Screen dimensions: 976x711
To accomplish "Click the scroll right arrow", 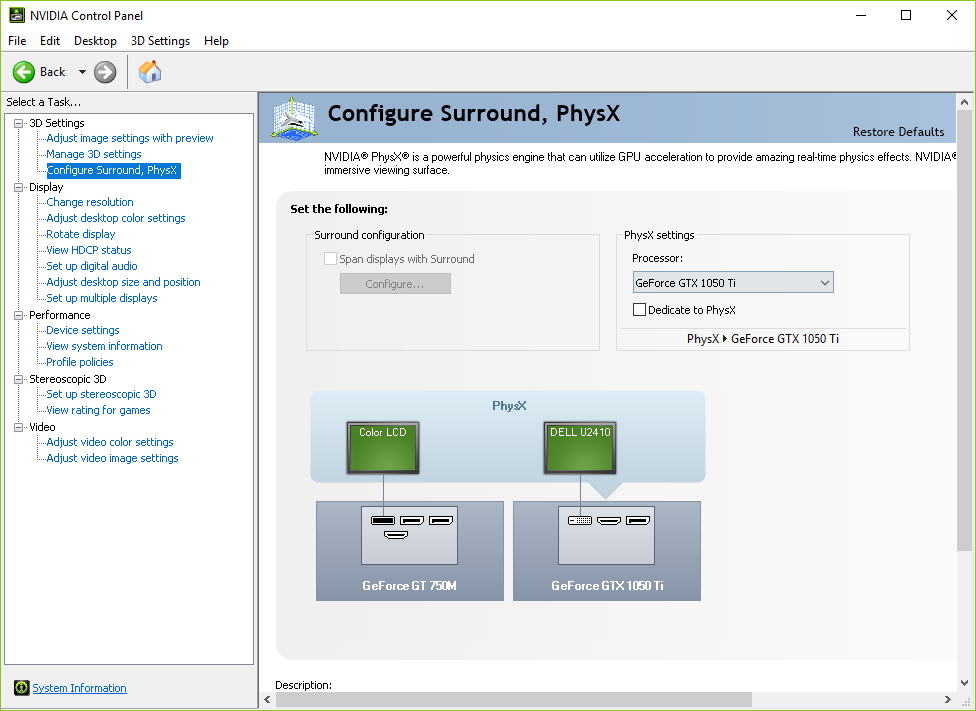I will pyautogui.click(x=948, y=700).
